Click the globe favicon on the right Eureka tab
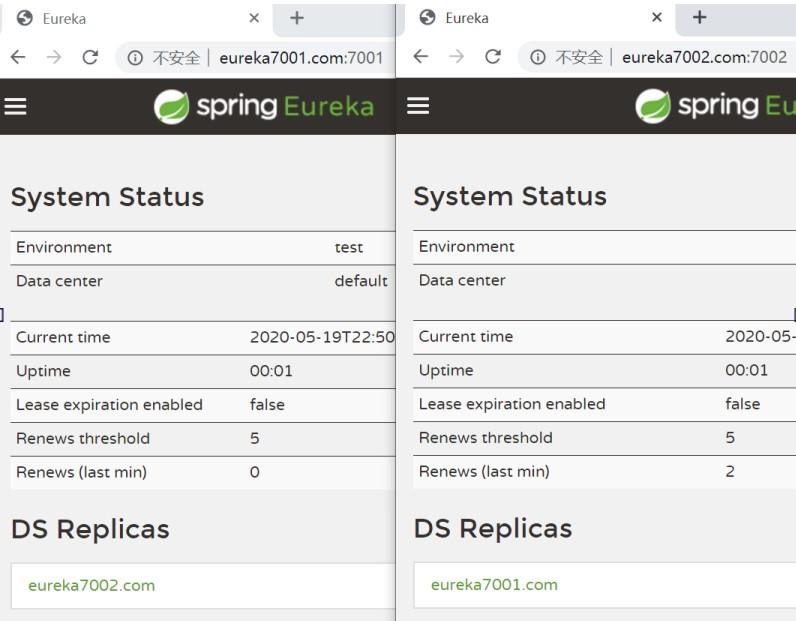 coord(427,17)
